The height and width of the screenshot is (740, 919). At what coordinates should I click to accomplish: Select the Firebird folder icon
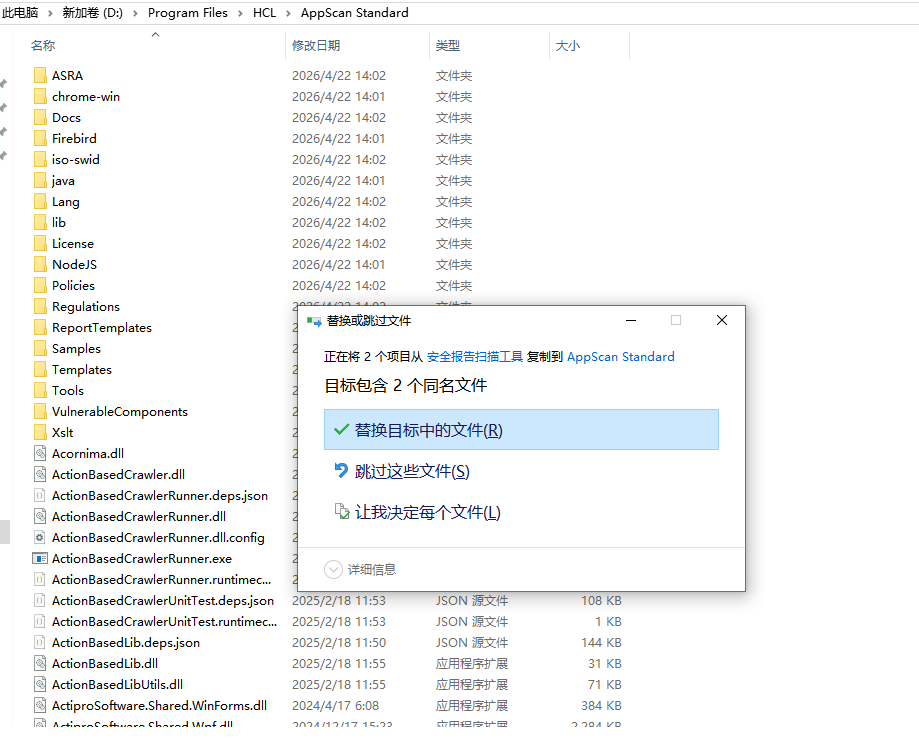tap(40, 139)
